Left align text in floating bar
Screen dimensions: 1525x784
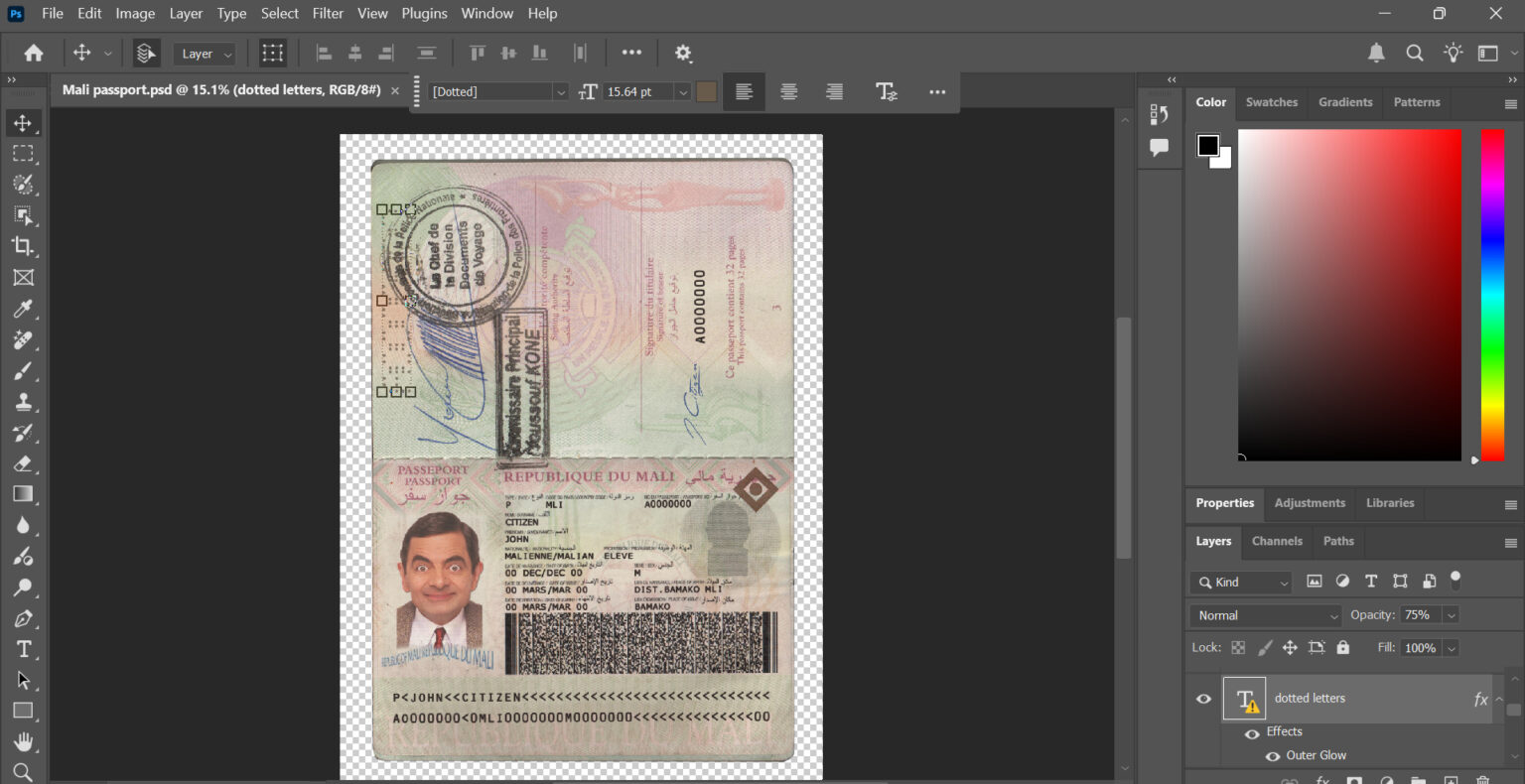point(744,91)
